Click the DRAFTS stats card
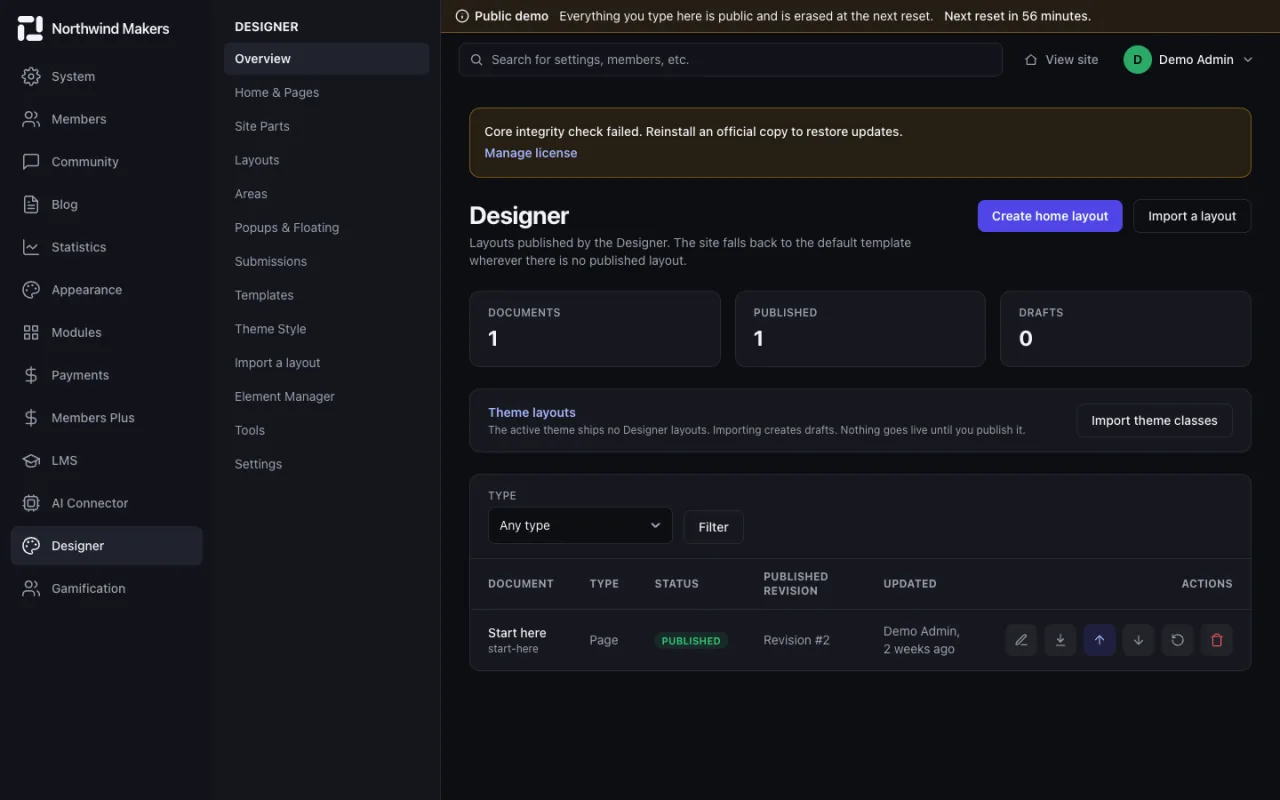Image resolution: width=1280 pixels, height=800 pixels. click(1126, 329)
